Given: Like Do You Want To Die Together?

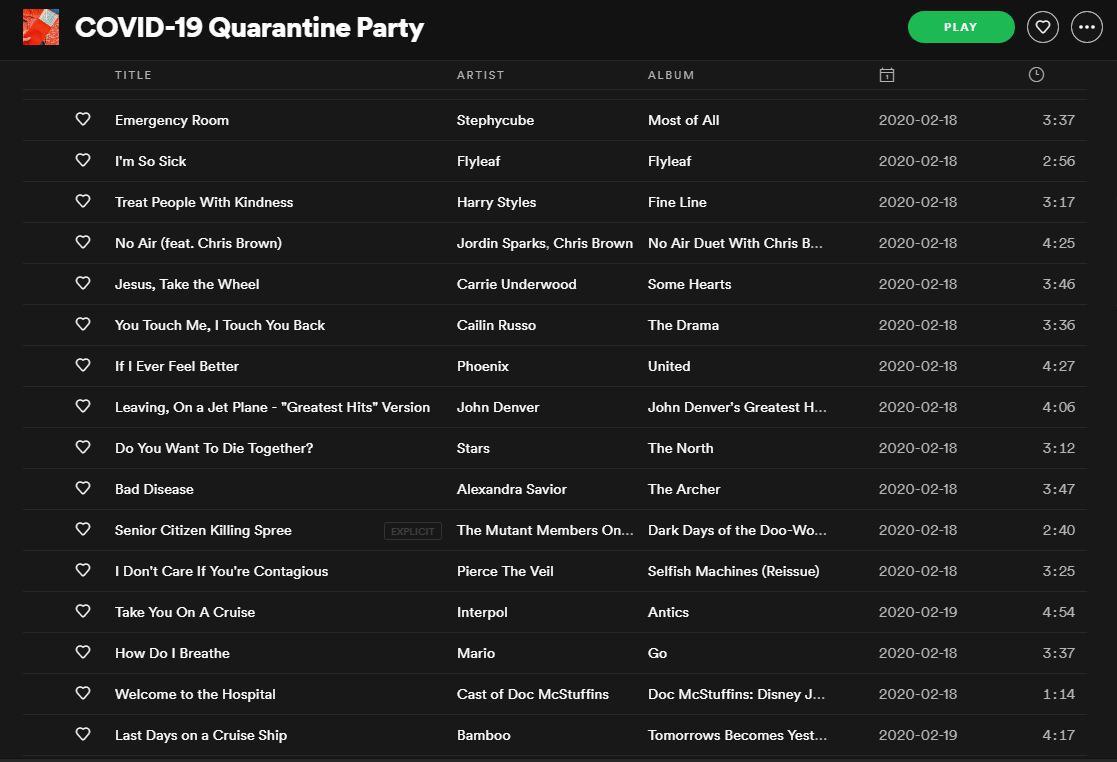Looking at the screenshot, I should 83,447.
